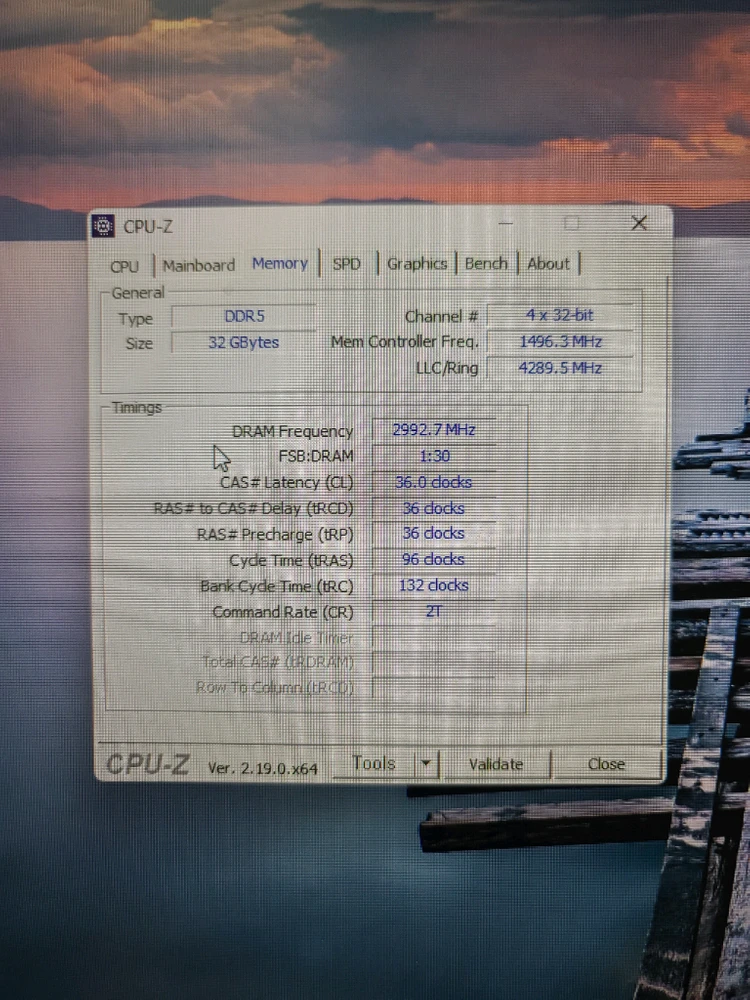Switch to the Graphics tab
This screenshot has width=750, height=1000.
pos(417,263)
